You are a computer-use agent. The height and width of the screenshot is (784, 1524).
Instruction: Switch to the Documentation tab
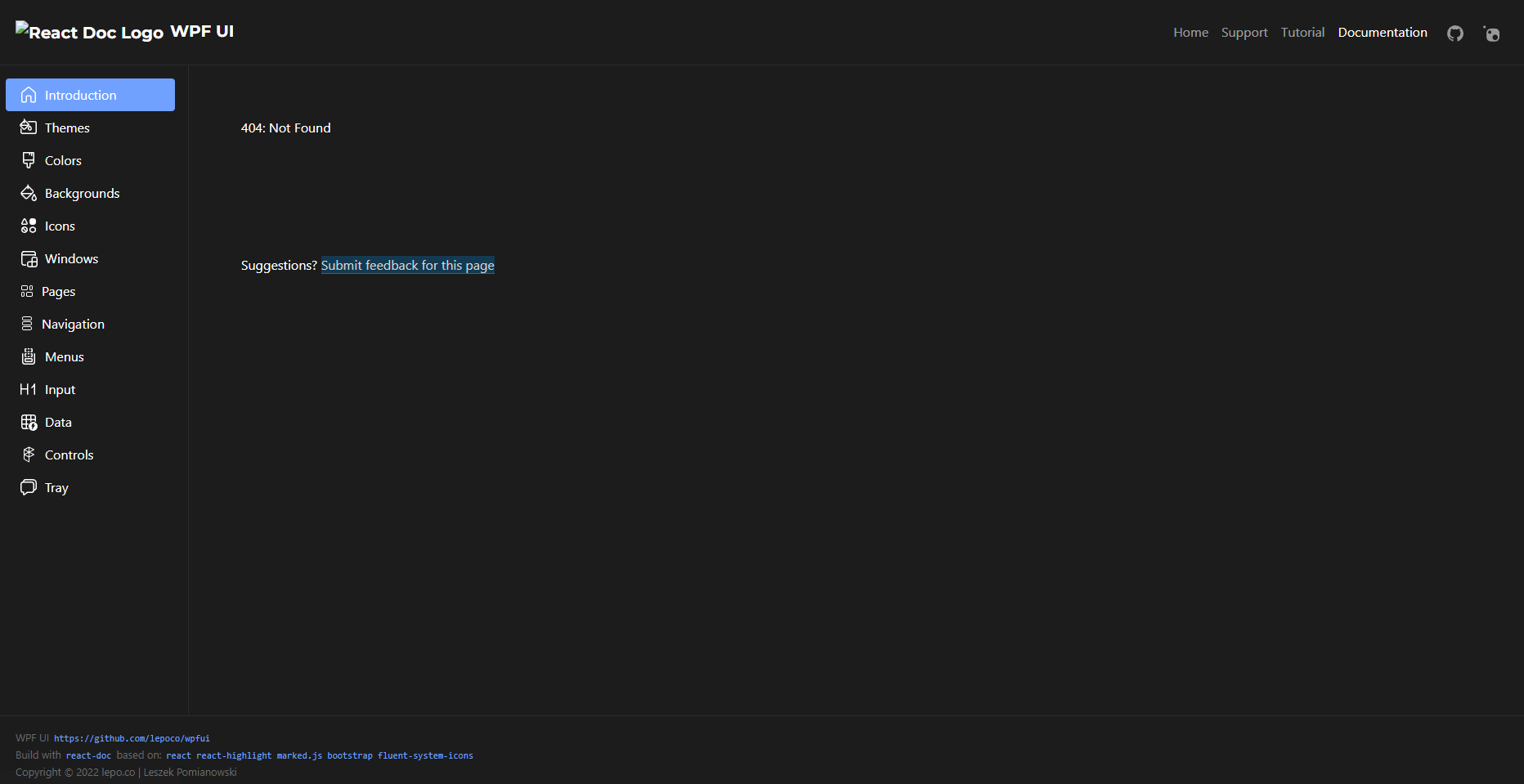1383,32
